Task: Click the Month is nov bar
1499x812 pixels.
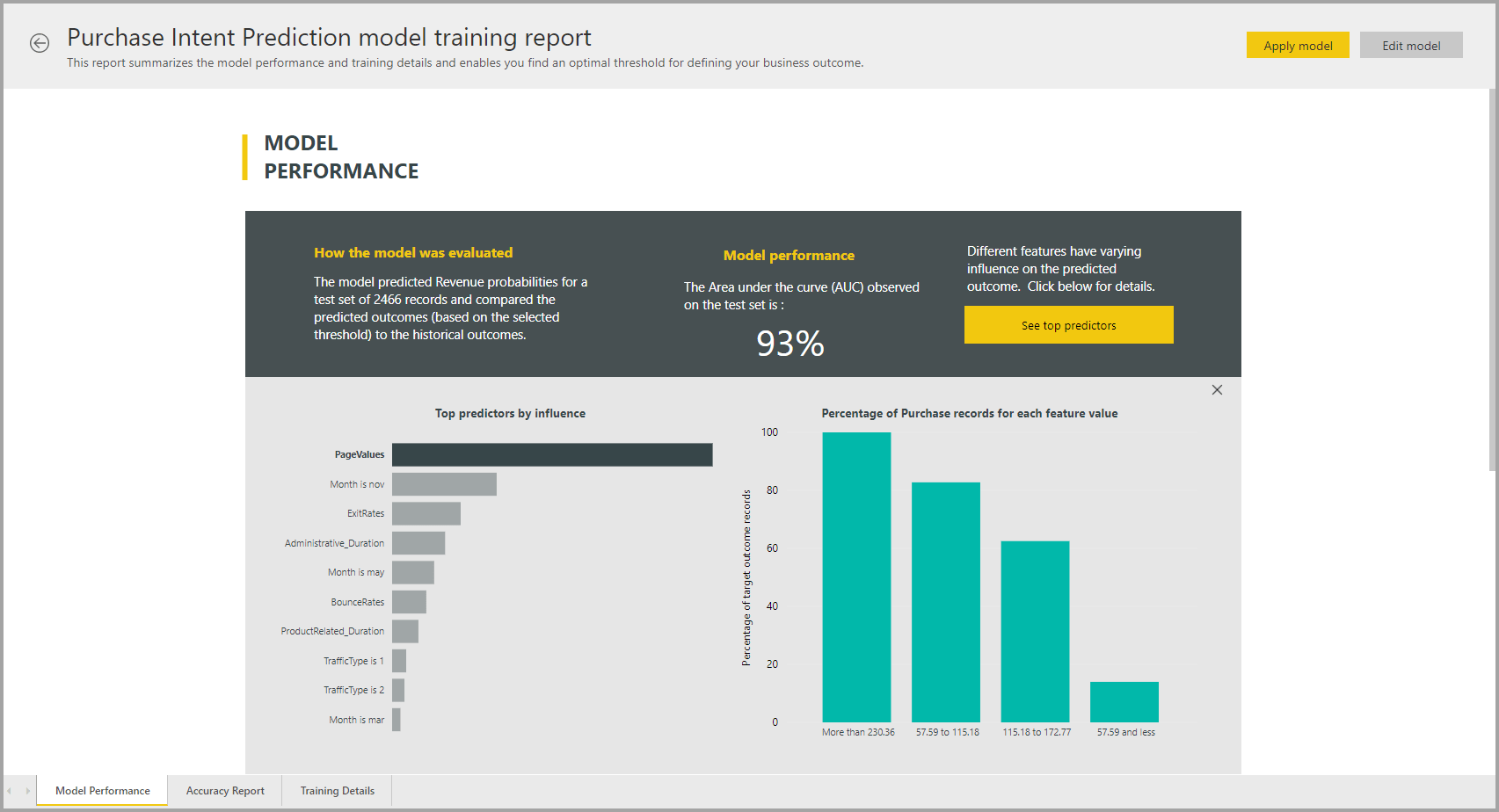Action: [x=444, y=484]
